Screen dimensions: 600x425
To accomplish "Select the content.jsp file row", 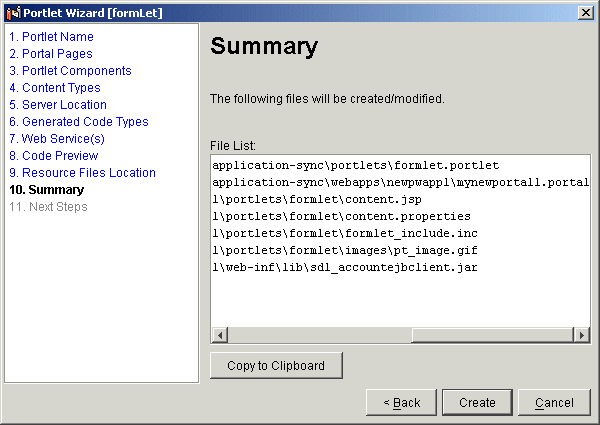I will [x=400, y=199].
